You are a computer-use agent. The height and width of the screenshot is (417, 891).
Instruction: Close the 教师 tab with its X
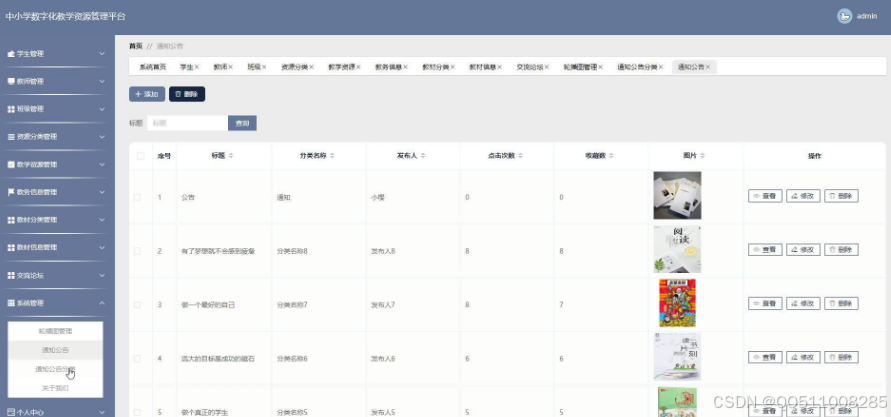(231, 67)
